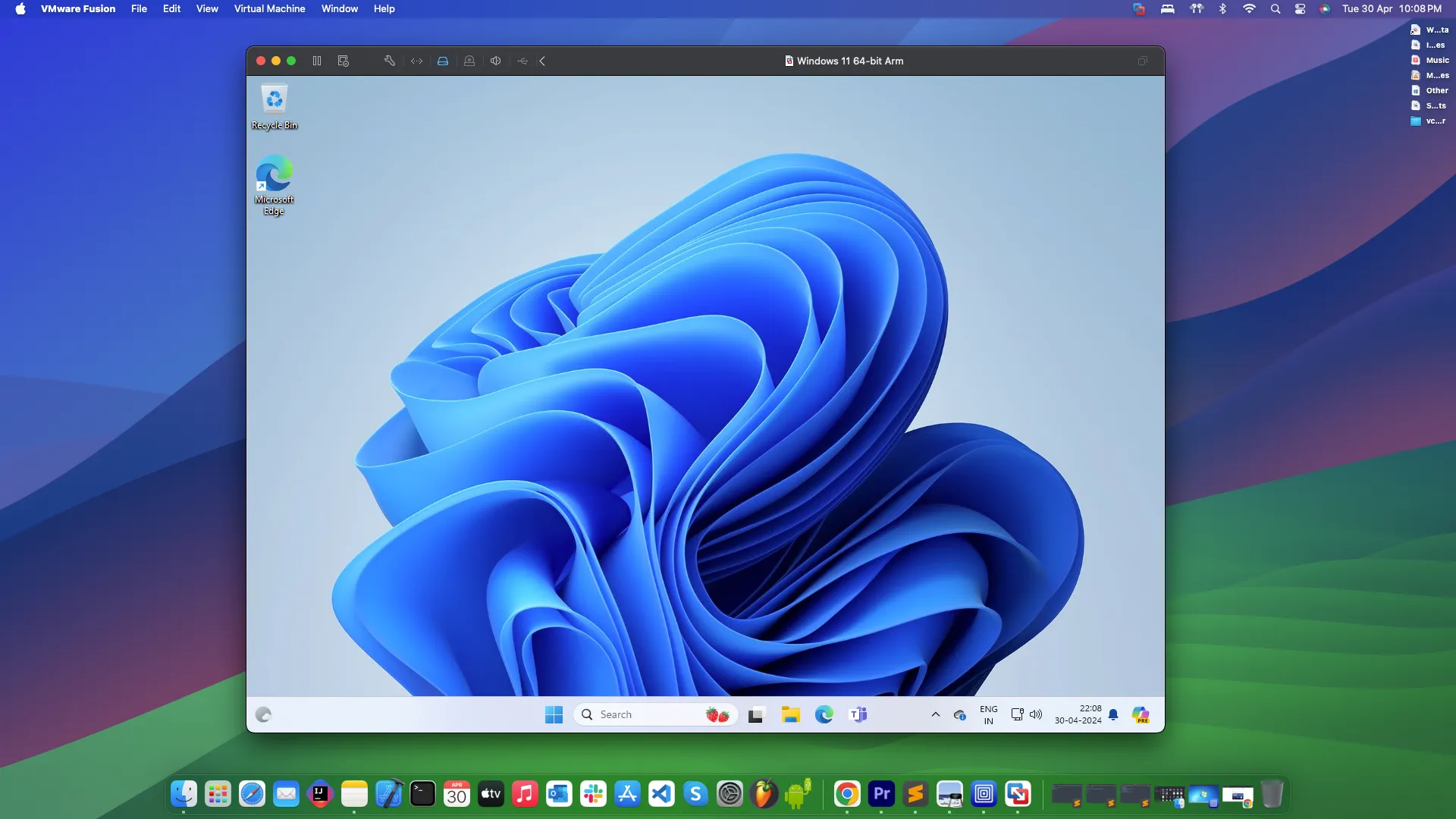Open virtual machine settings wrench icon
The image size is (1456, 819).
point(390,61)
